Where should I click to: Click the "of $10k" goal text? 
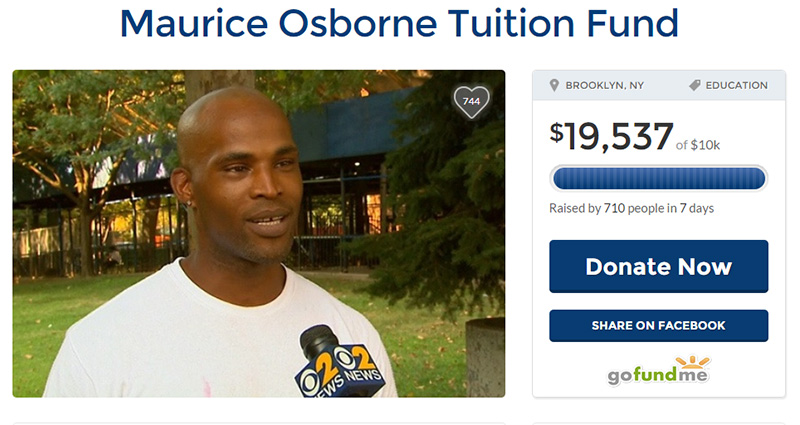[697, 145]
